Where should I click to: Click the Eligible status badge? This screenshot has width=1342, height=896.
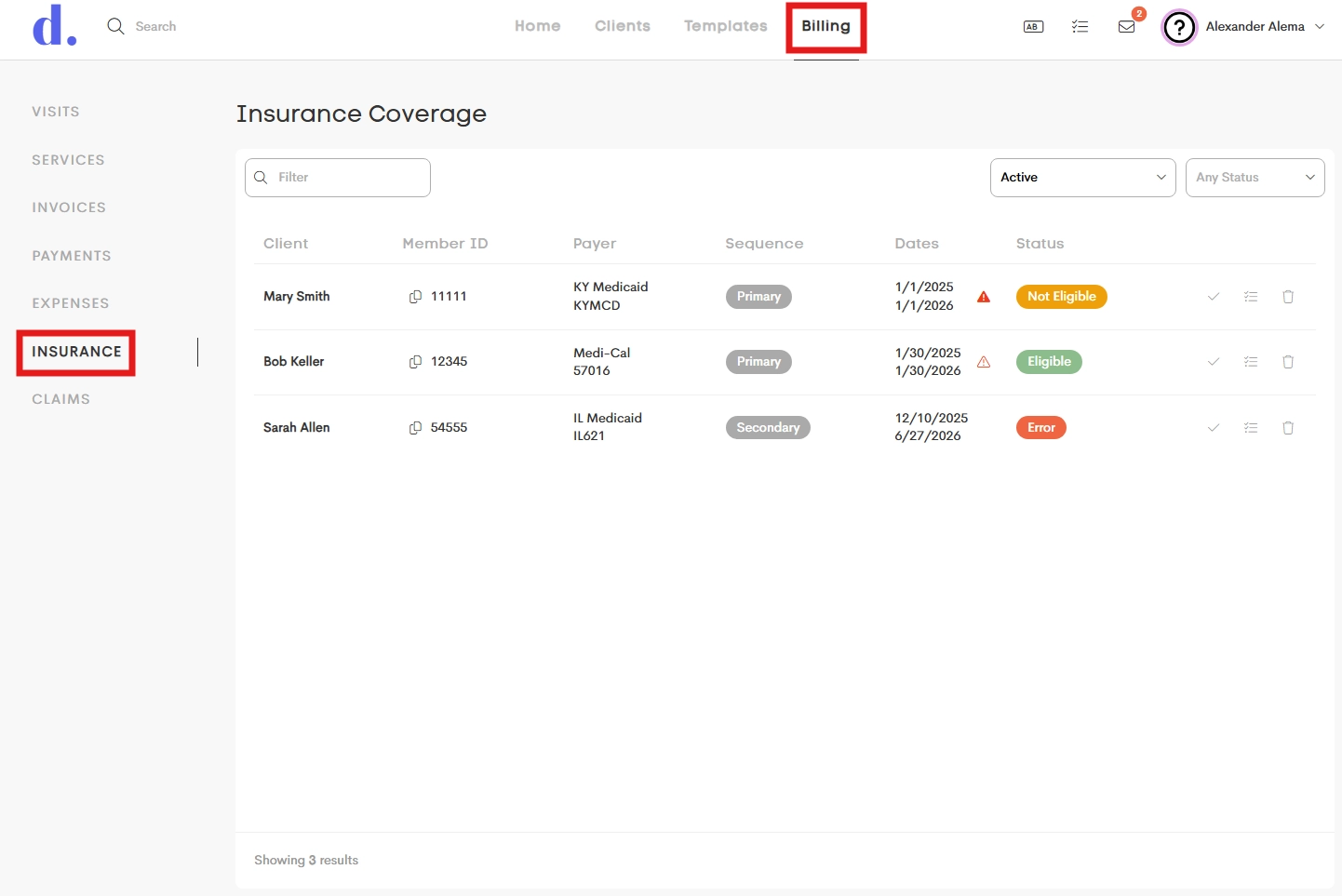(x=1049, y=362)
